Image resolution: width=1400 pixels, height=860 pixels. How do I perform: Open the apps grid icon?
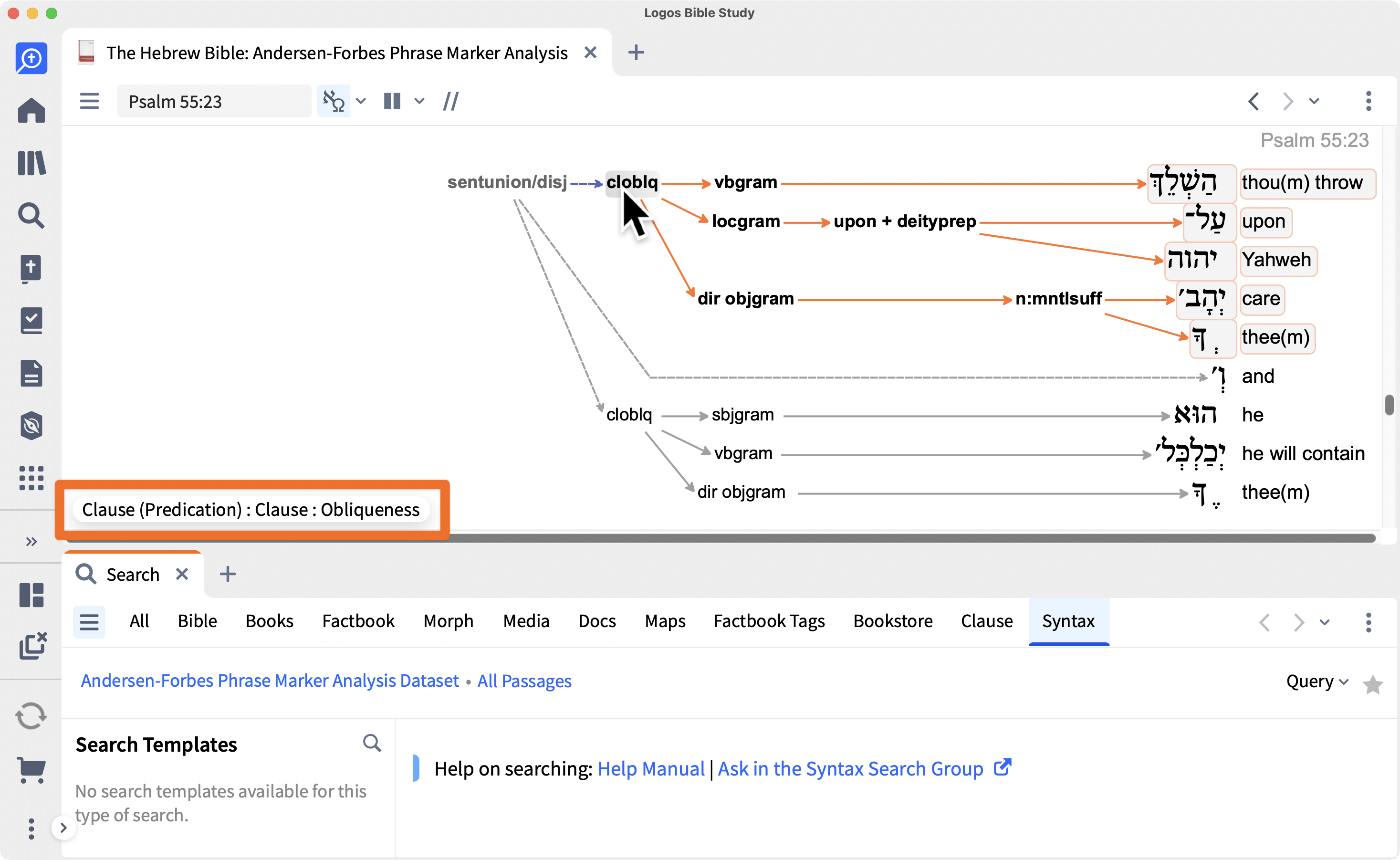tap(31, 478)
